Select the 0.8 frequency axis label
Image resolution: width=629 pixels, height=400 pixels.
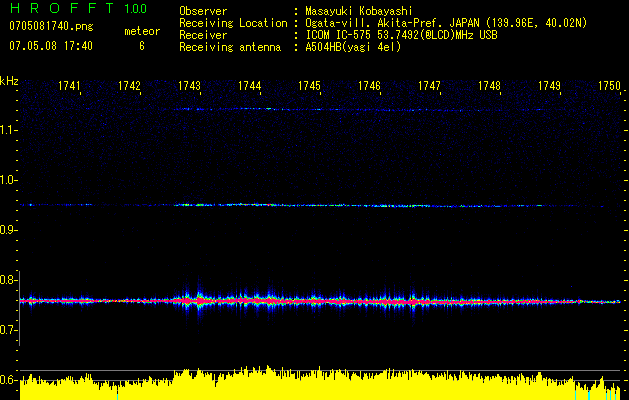[9, 280]
